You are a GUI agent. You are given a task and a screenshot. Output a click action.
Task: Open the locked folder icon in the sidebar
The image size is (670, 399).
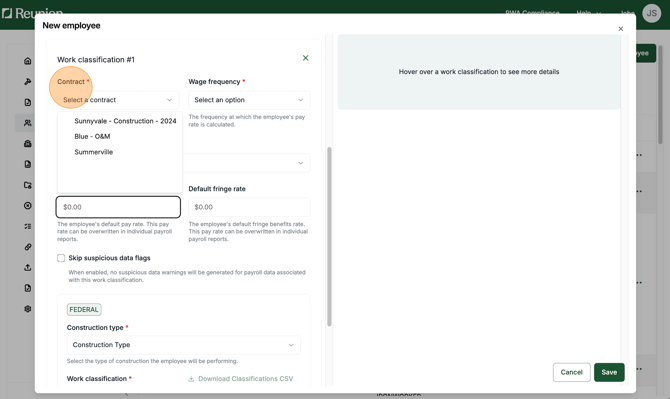tap(28, 185)
